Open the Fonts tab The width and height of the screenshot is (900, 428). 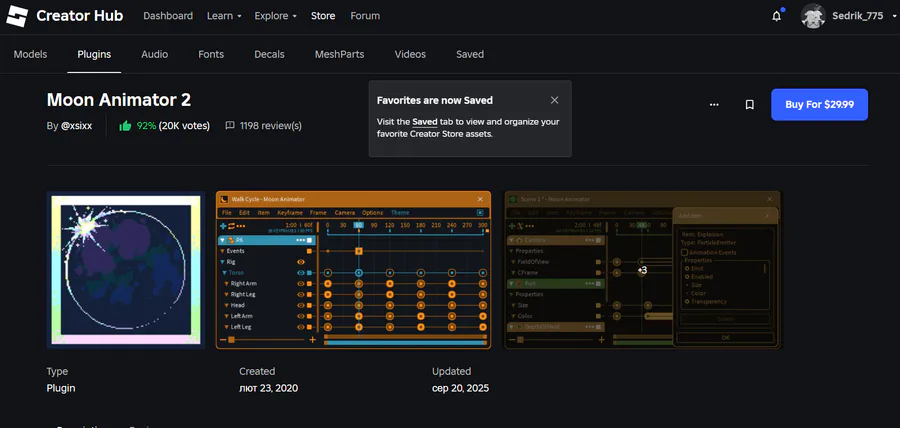[211, 54]
